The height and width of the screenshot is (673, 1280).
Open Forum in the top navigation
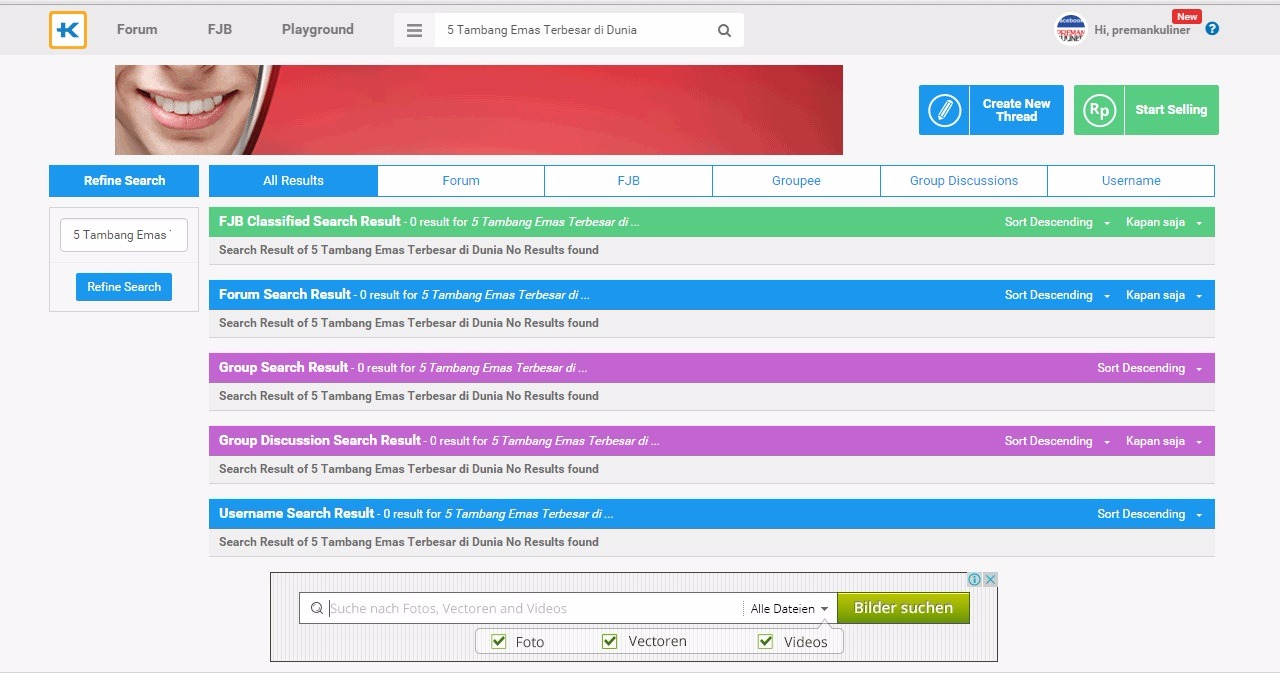tap(137, 30)
